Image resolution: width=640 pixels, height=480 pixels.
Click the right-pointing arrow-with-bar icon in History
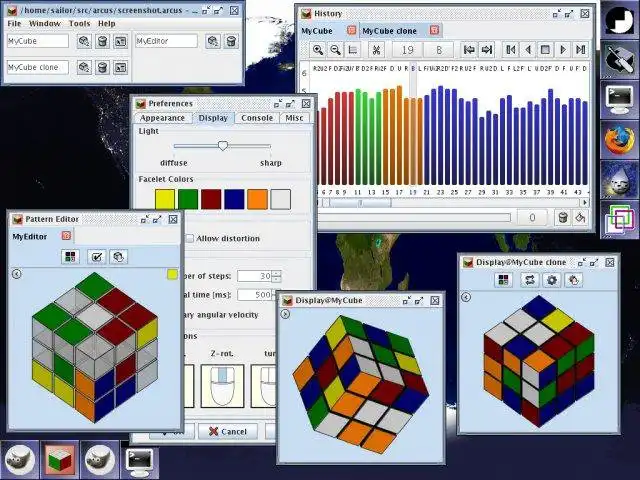(487, 50)
